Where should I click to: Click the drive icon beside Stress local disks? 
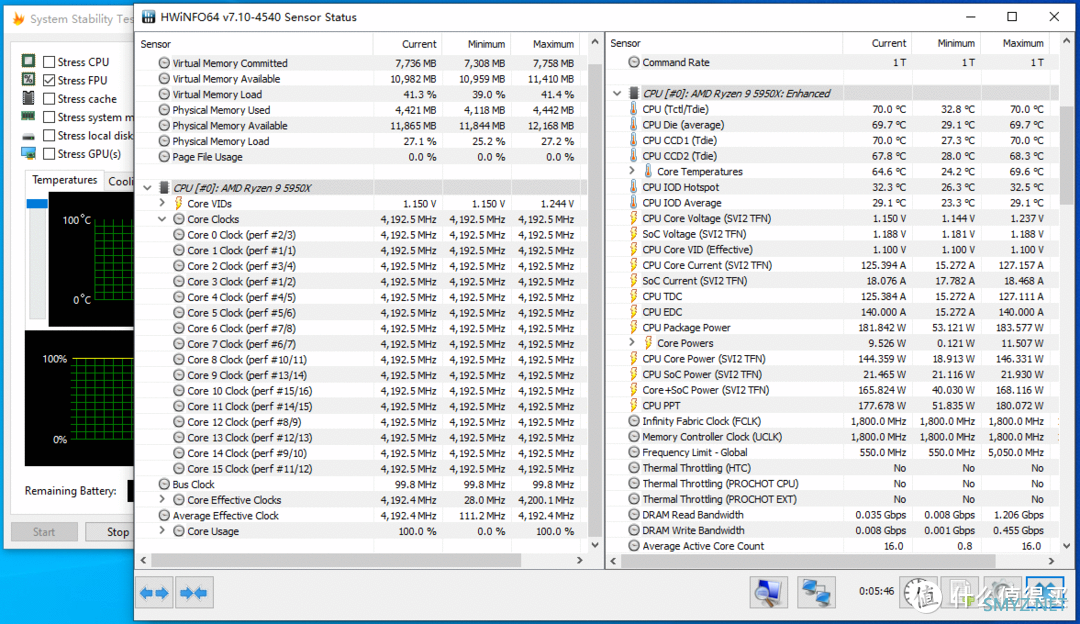[x=28, y=135]
